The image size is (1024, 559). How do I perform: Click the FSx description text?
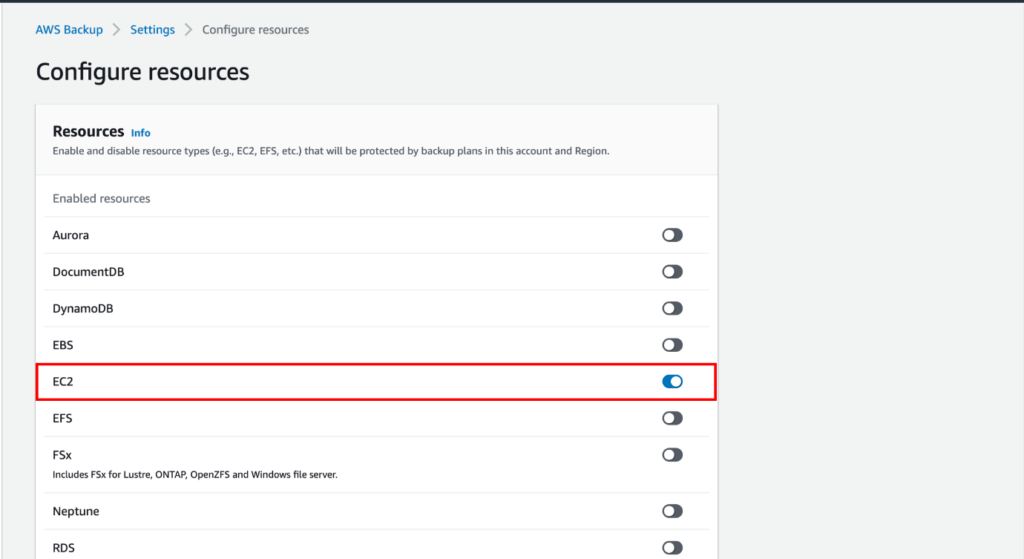[195, 475]
